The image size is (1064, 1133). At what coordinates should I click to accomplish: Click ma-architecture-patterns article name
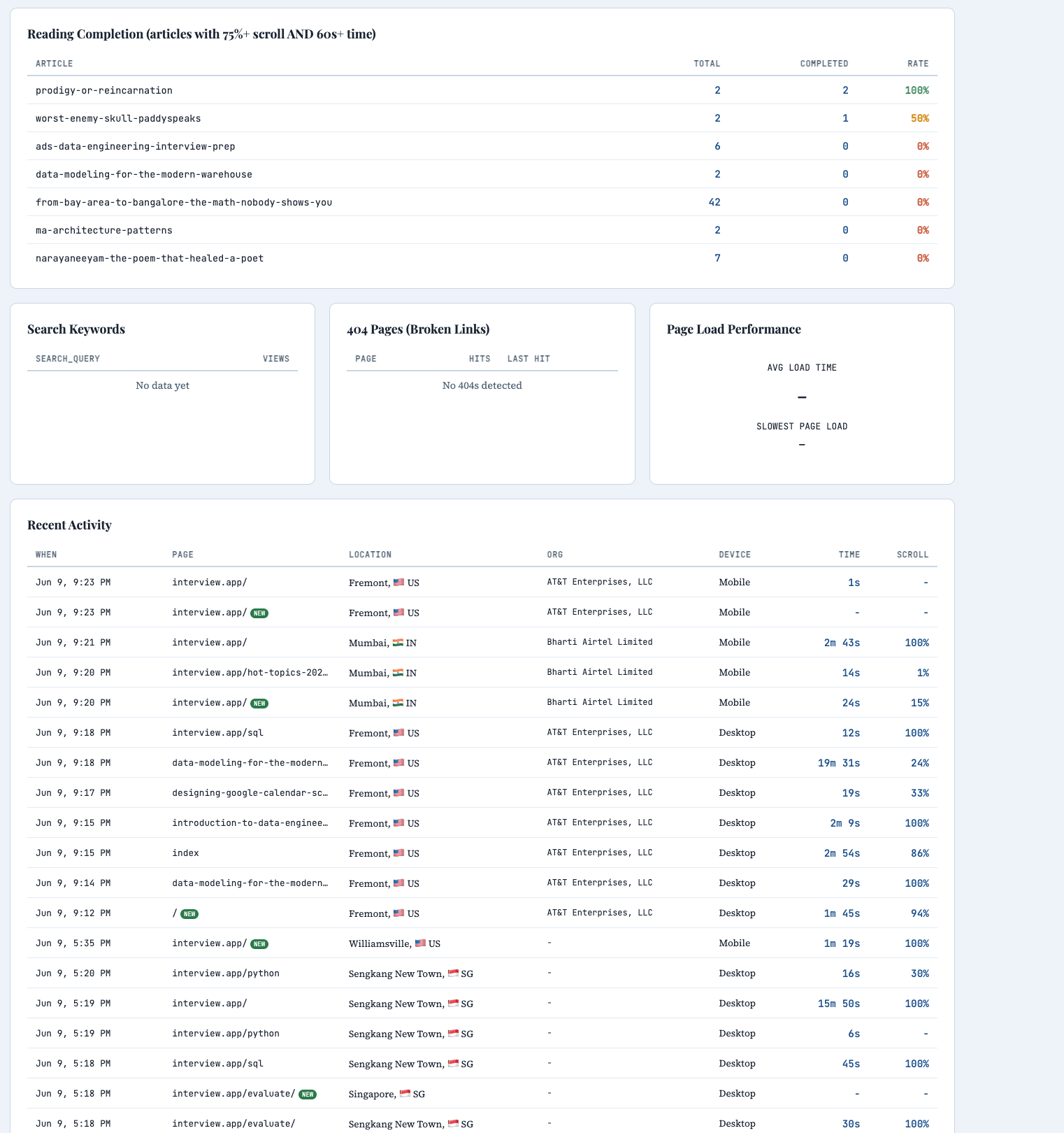tap(104, 230)
